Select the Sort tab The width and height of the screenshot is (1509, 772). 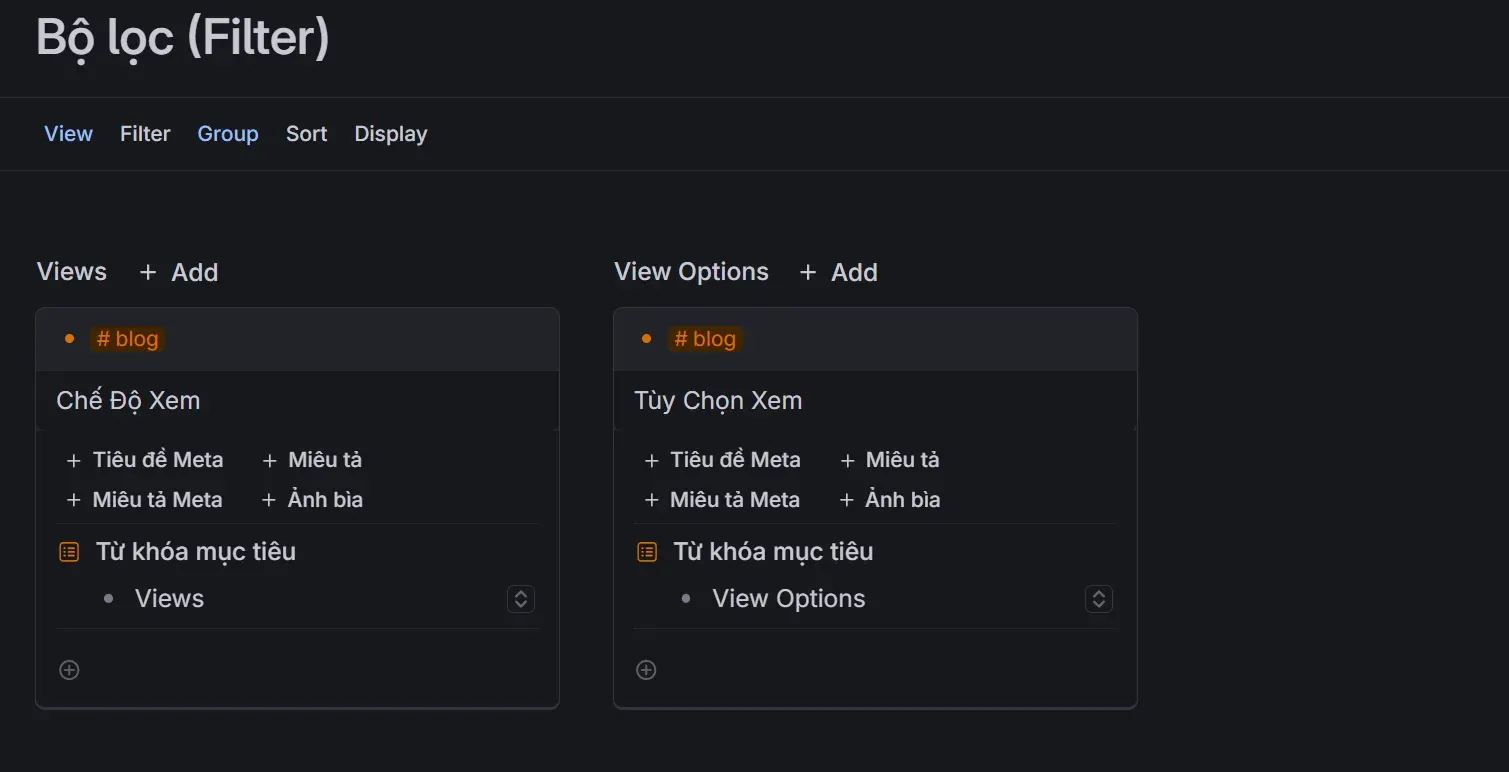pos(306,134)
